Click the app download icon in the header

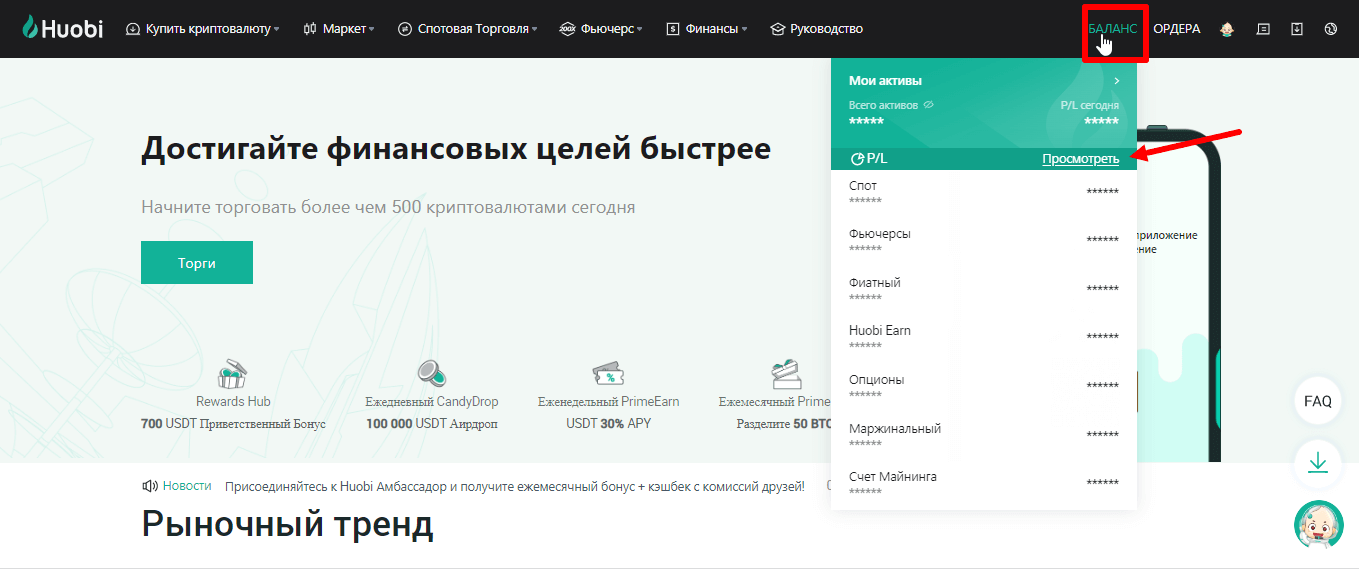1297,29
